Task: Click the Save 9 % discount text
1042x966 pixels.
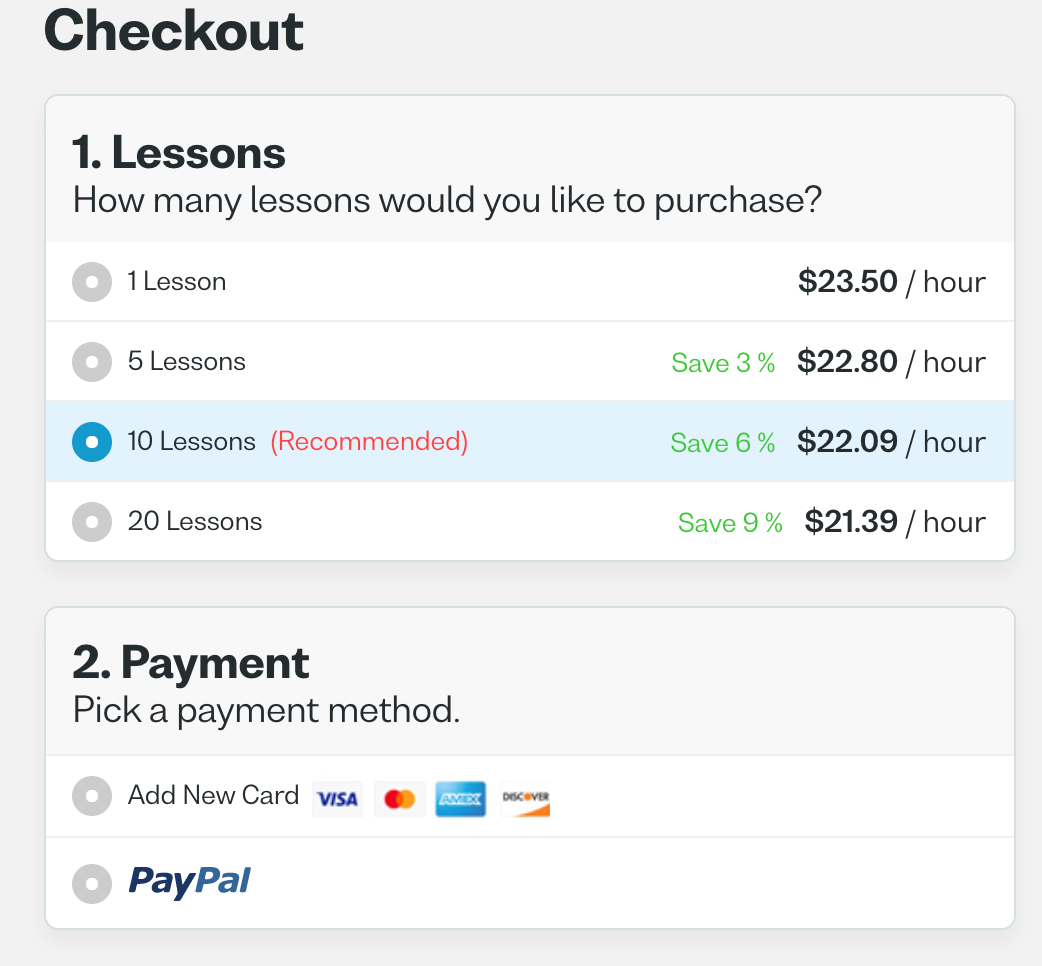Action: coord(730,523)
